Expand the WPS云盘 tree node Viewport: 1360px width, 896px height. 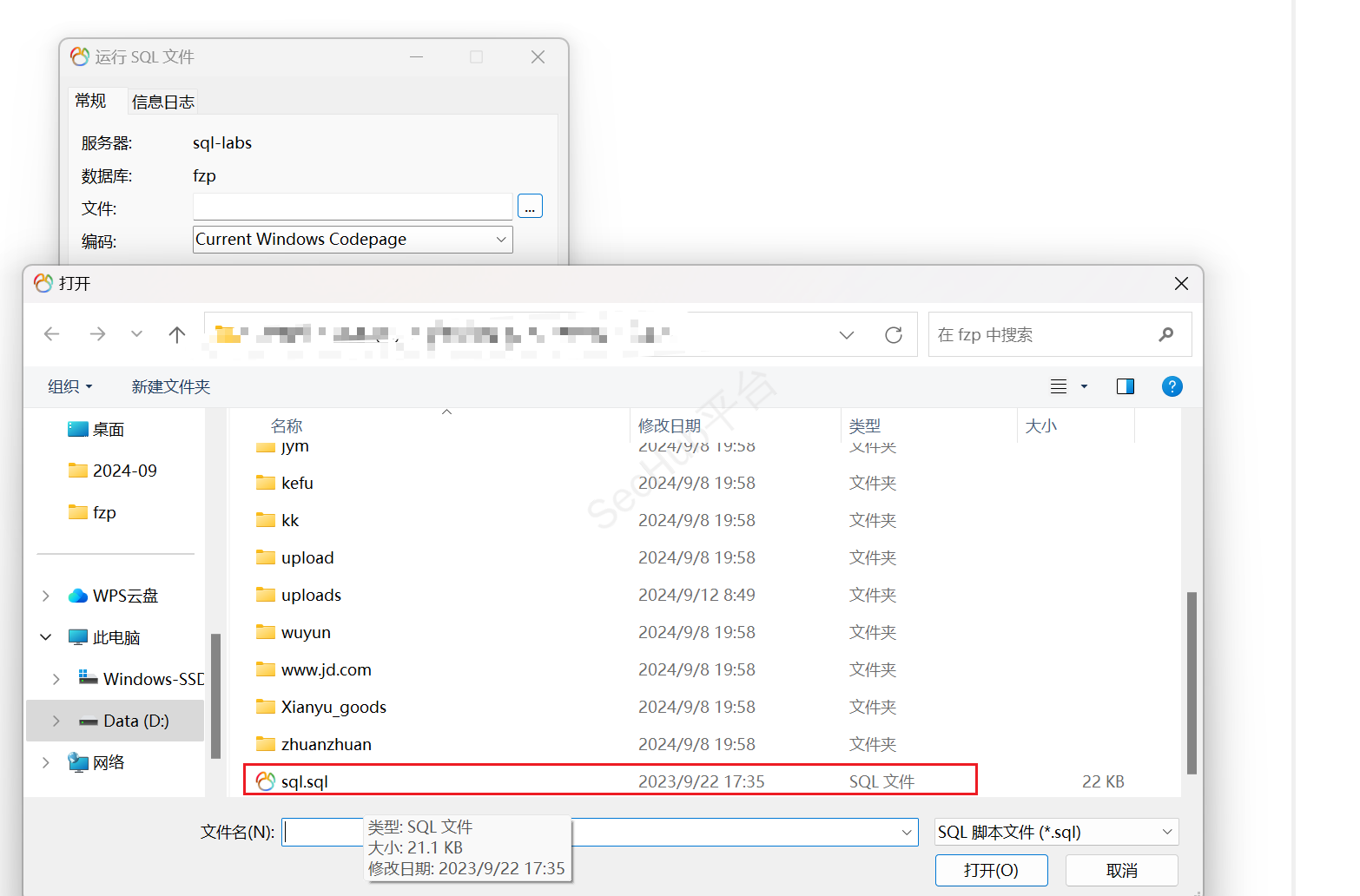[46, 596]
